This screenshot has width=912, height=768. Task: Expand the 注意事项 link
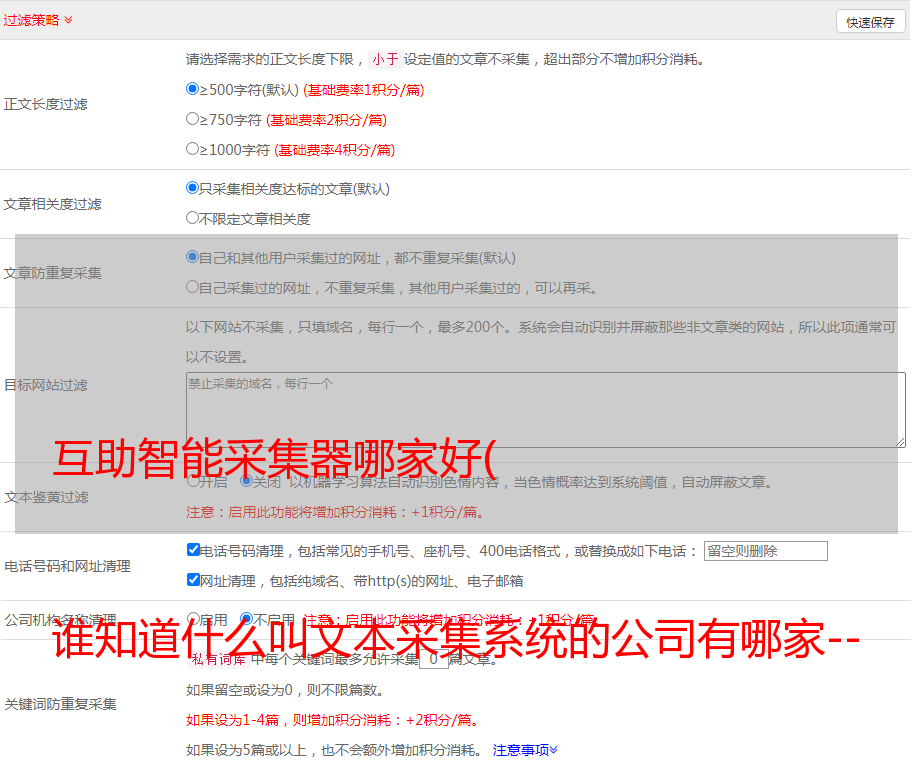pyautogui.click(x=525, y=749)
